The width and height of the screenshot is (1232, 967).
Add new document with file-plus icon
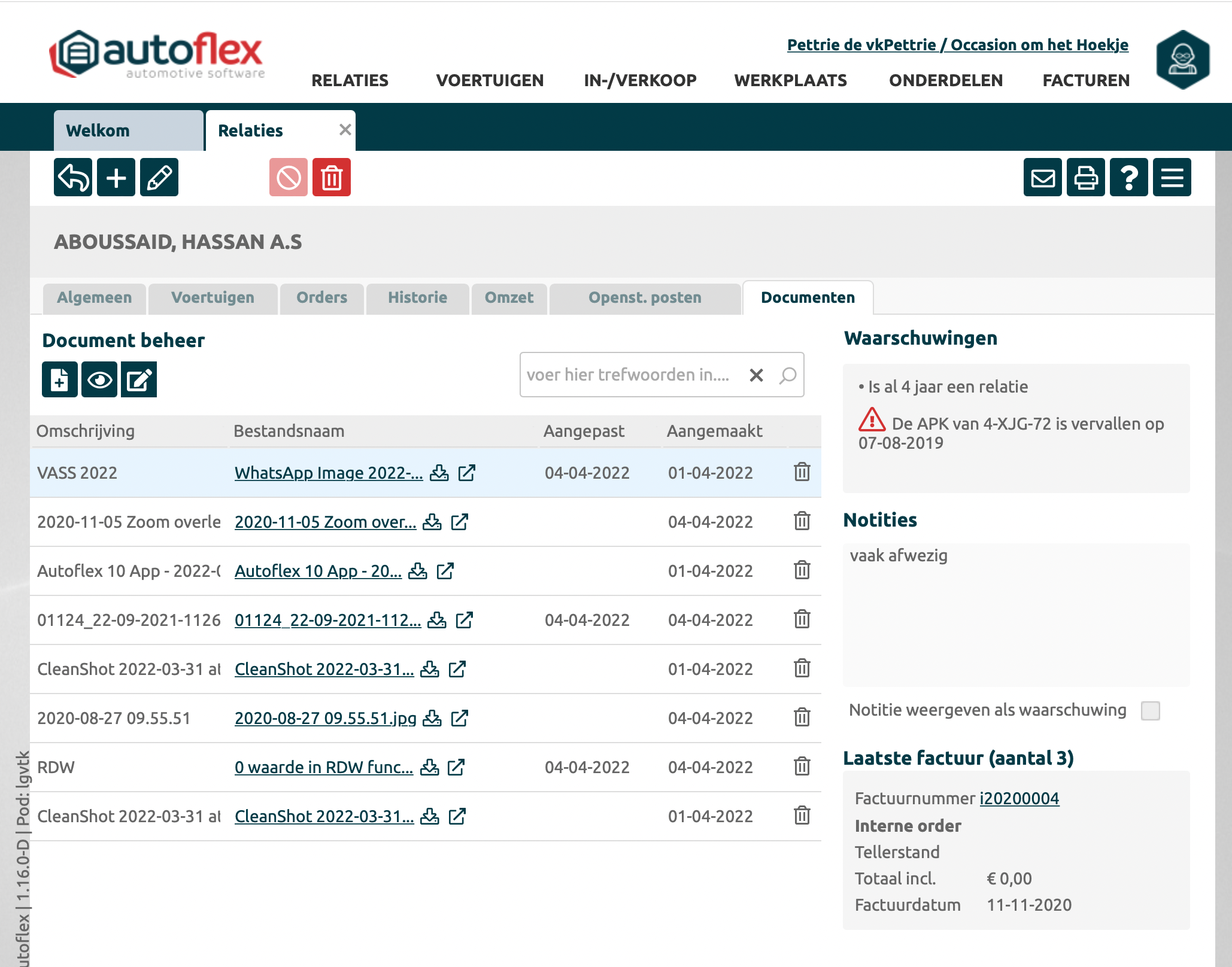coord(59,379)
